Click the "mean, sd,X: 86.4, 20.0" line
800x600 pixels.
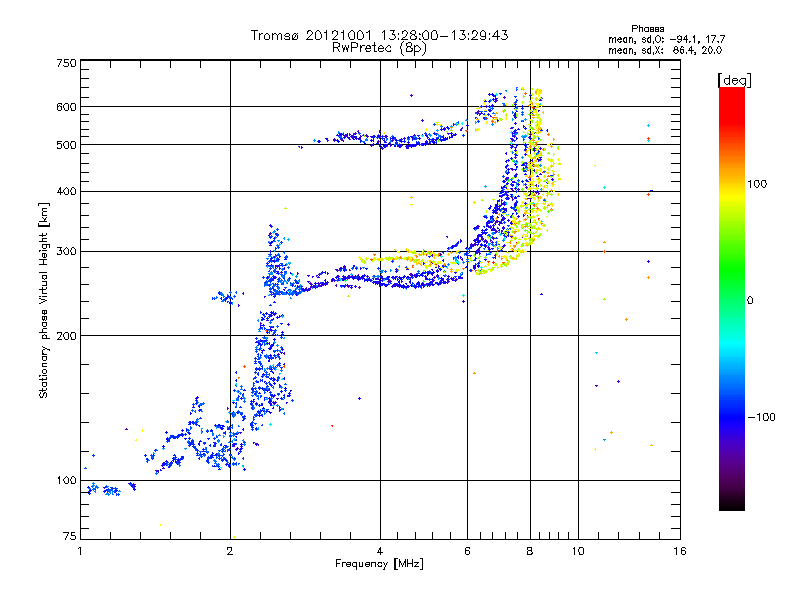[665, 50]
